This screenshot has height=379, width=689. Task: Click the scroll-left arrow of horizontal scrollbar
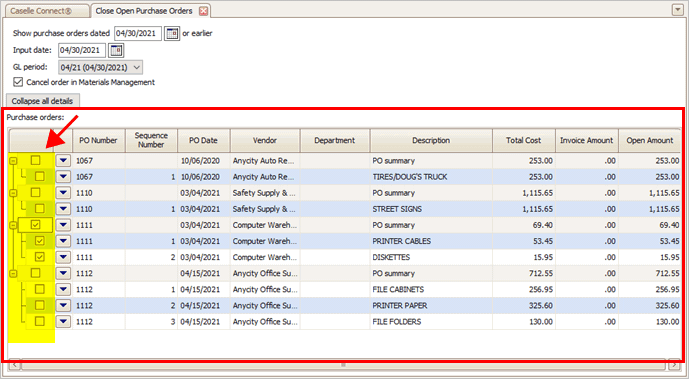15,365
